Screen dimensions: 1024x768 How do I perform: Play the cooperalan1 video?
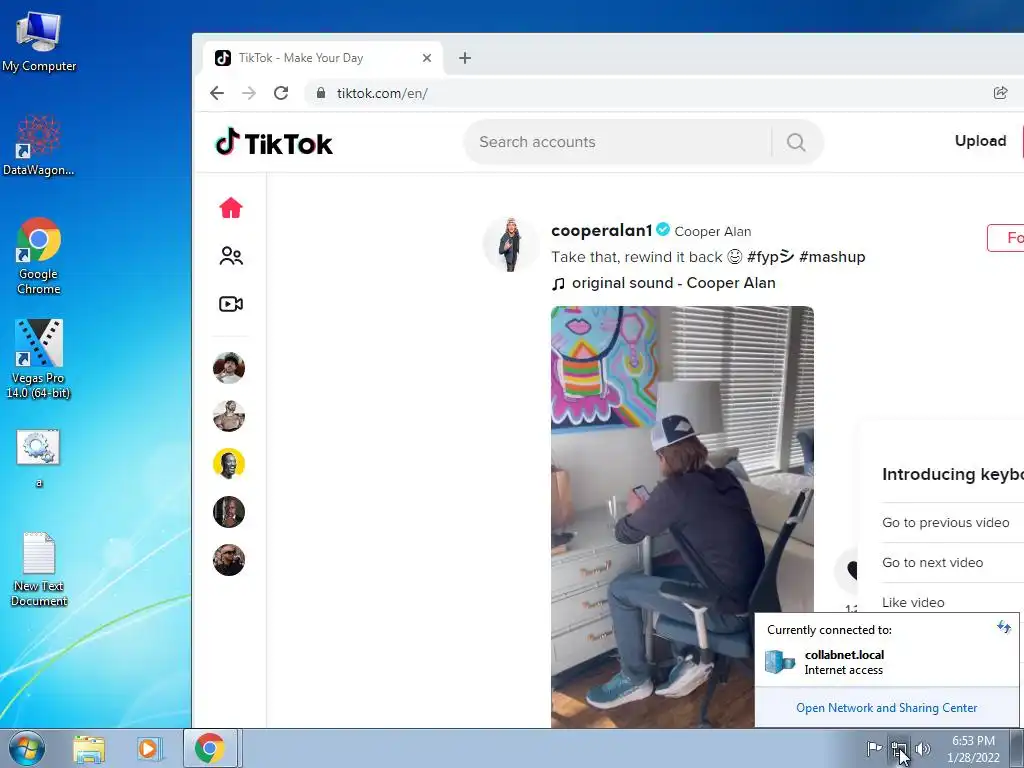tap(682, 516)
